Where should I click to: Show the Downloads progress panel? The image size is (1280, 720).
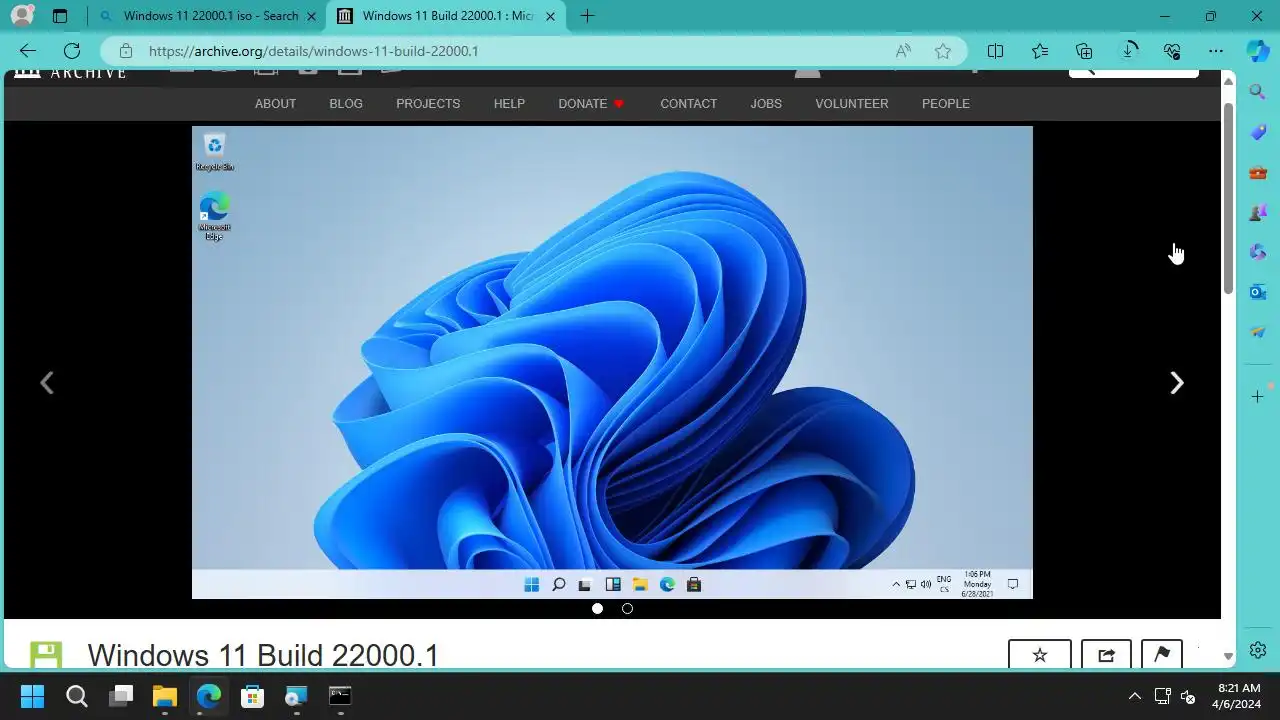click(1129, 51)
